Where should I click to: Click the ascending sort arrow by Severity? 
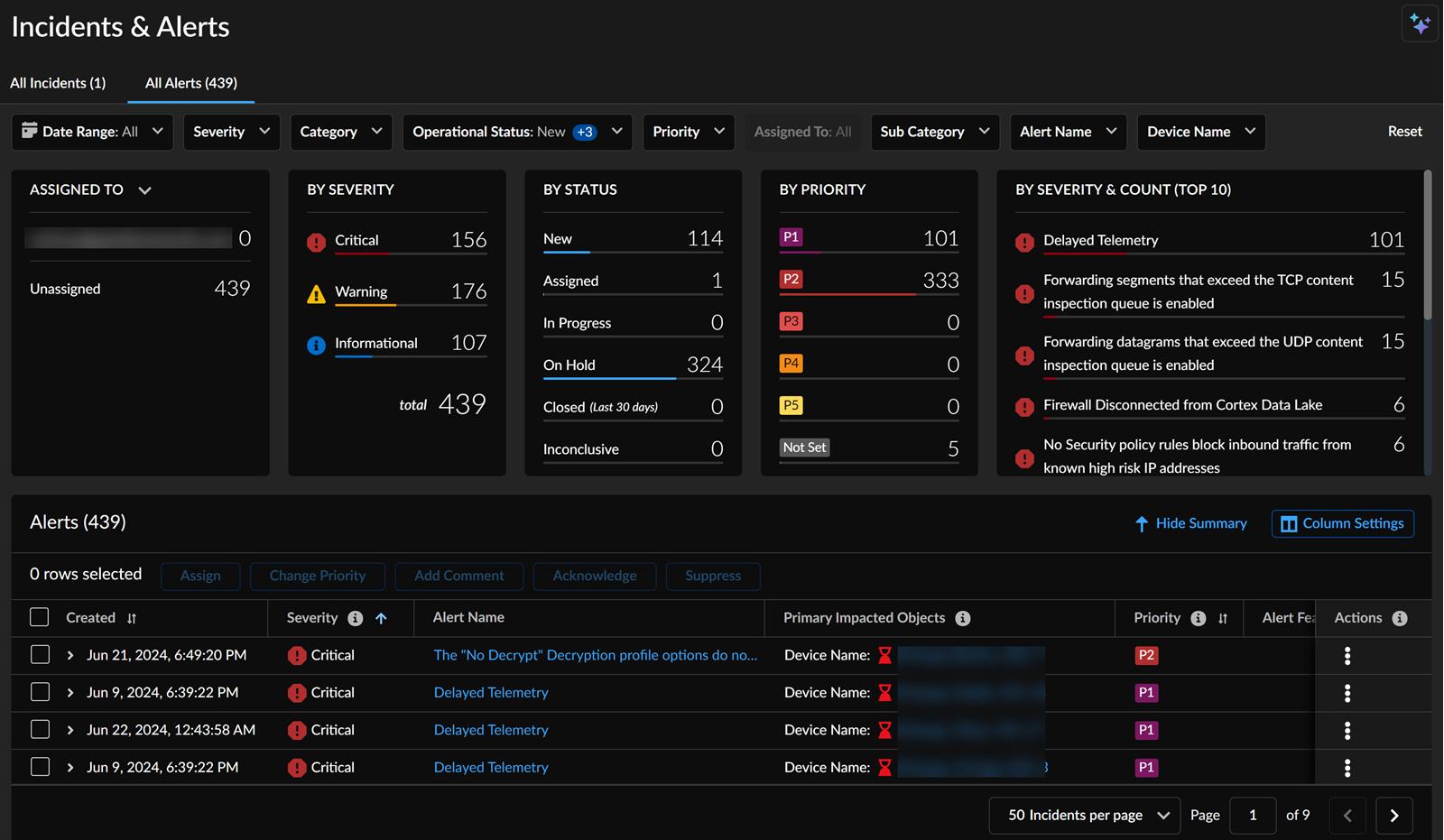click(x=381, y=618)
